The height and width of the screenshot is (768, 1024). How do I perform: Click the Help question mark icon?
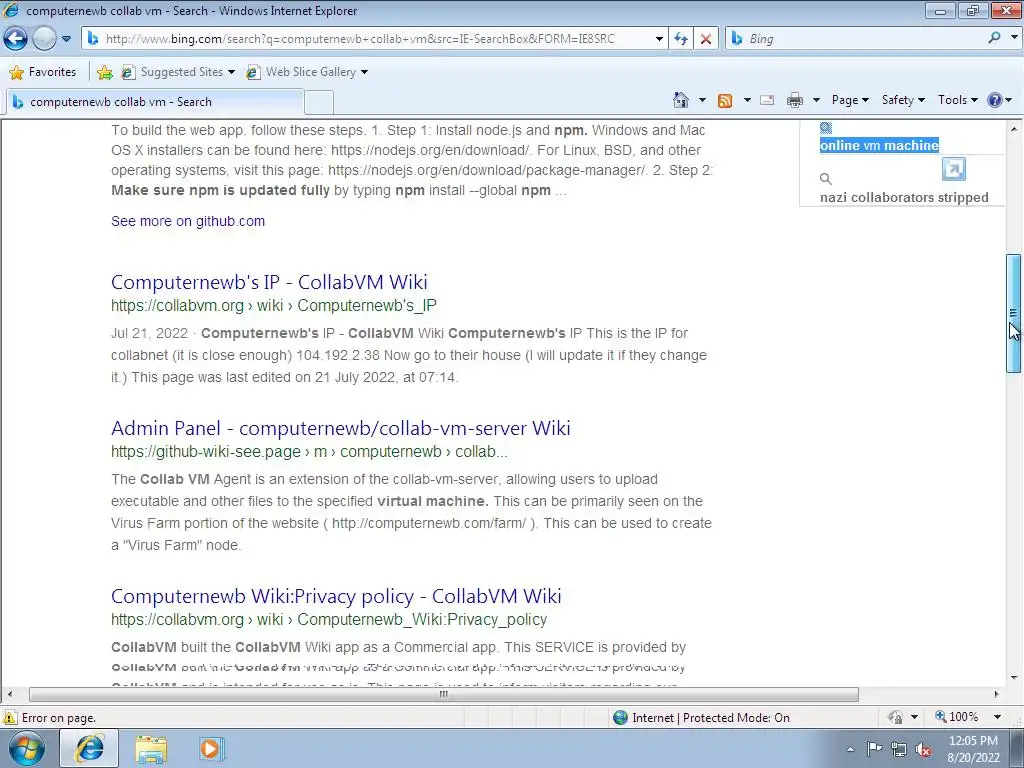click(x=995, y=100)
